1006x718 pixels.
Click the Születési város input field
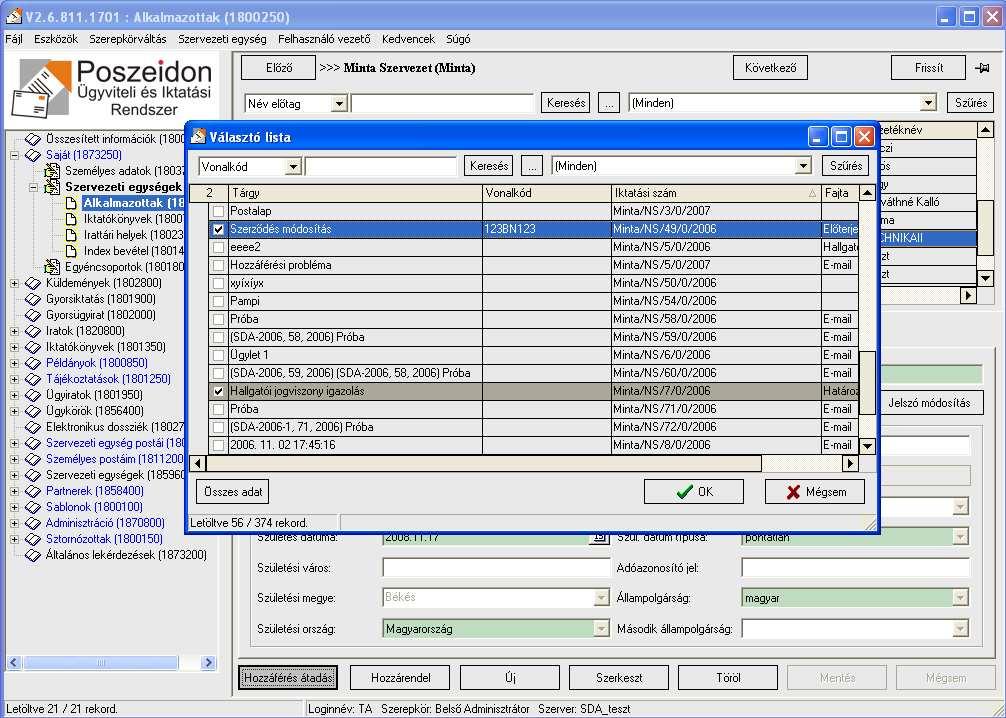(x=496, y=568)
